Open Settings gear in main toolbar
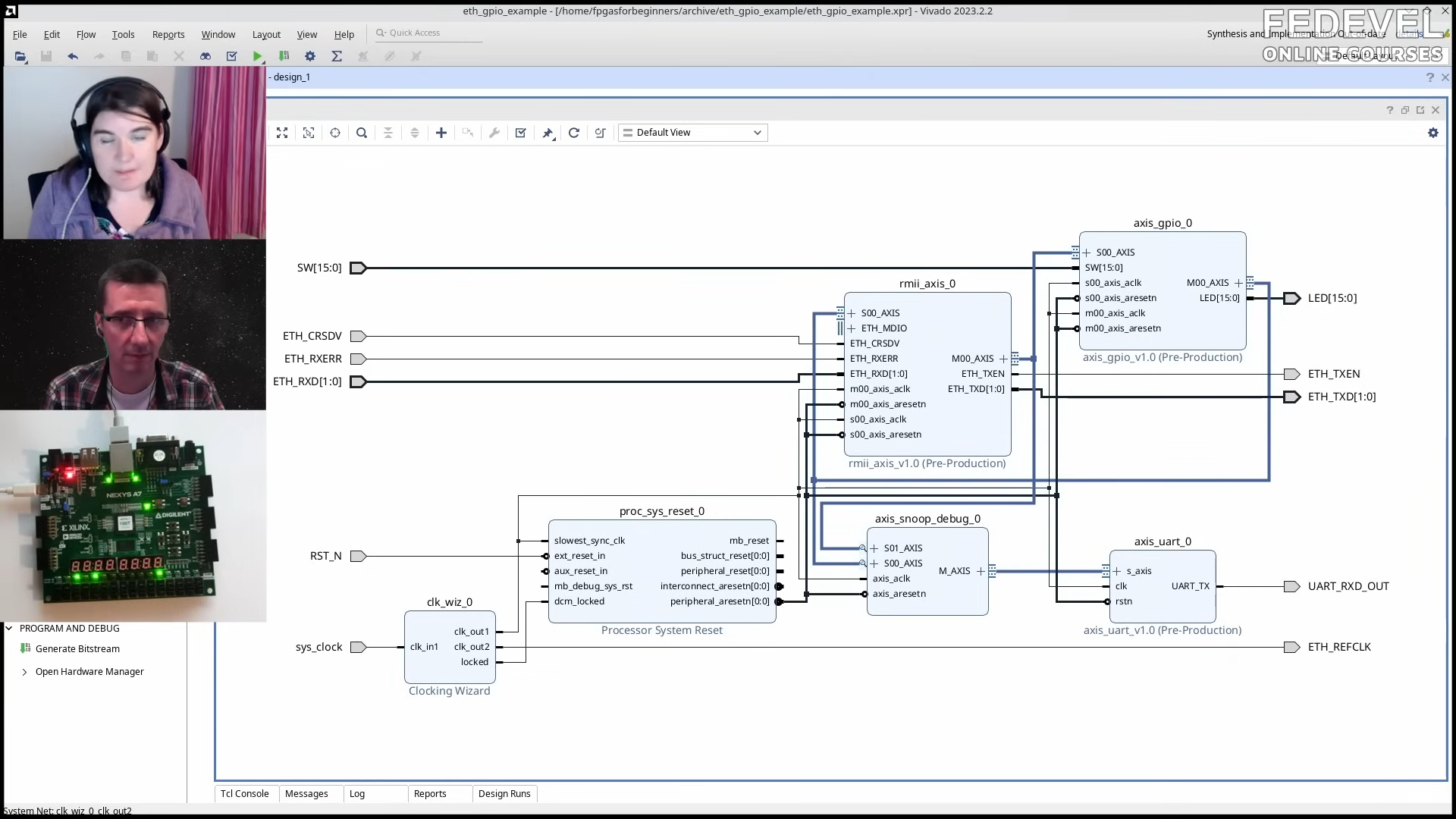The width and height of the screenshot is (1456, 819). (310, 56)
